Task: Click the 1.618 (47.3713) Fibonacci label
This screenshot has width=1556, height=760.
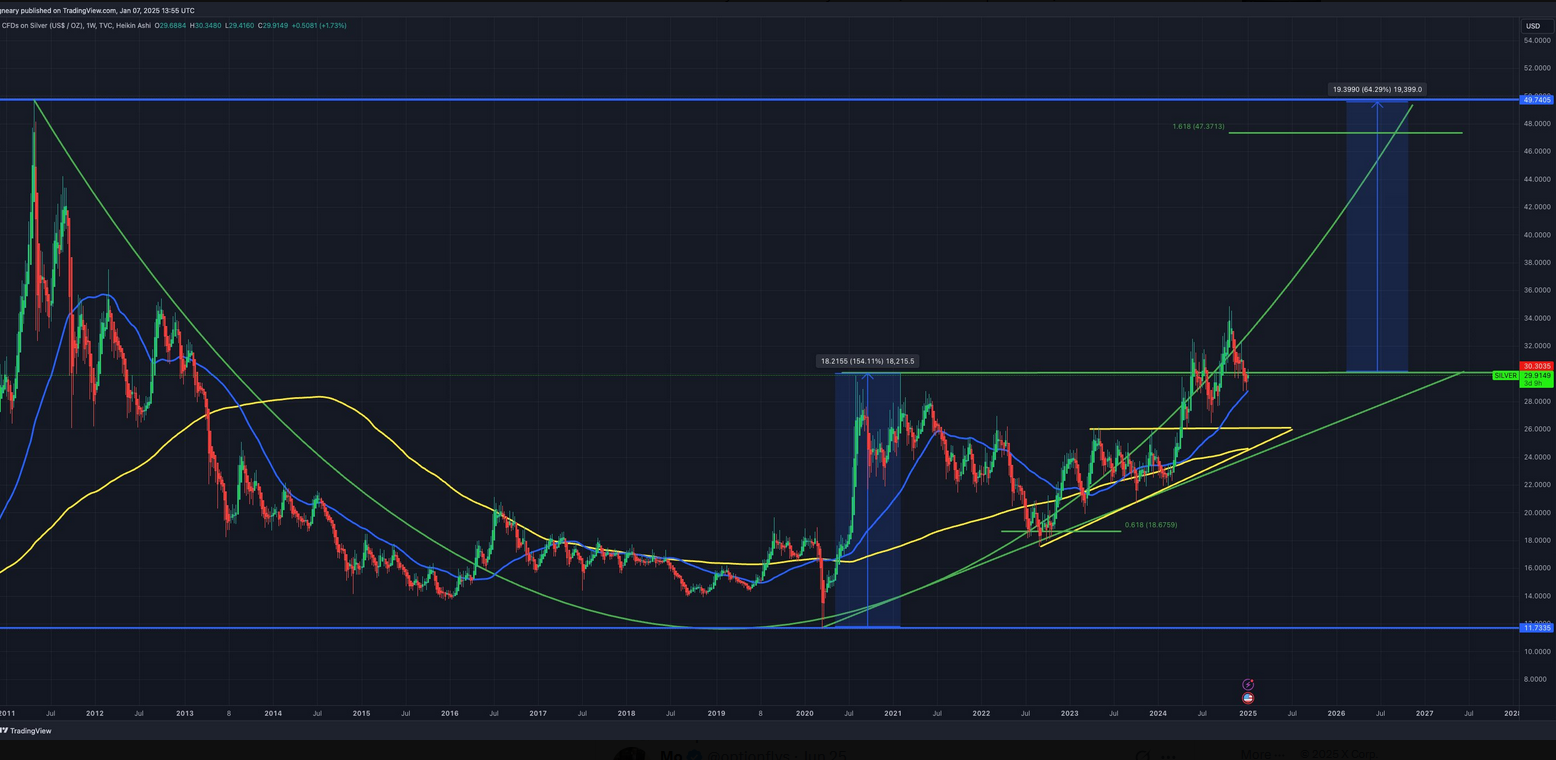Action: point(1199,127)
